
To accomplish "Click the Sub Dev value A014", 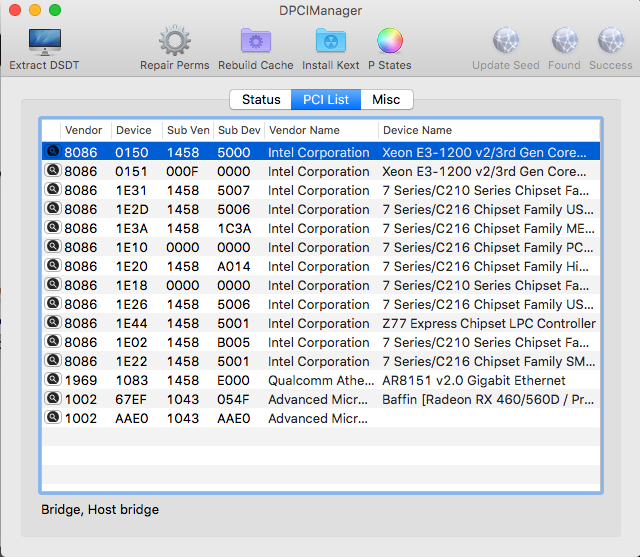I will coord(234,266).
